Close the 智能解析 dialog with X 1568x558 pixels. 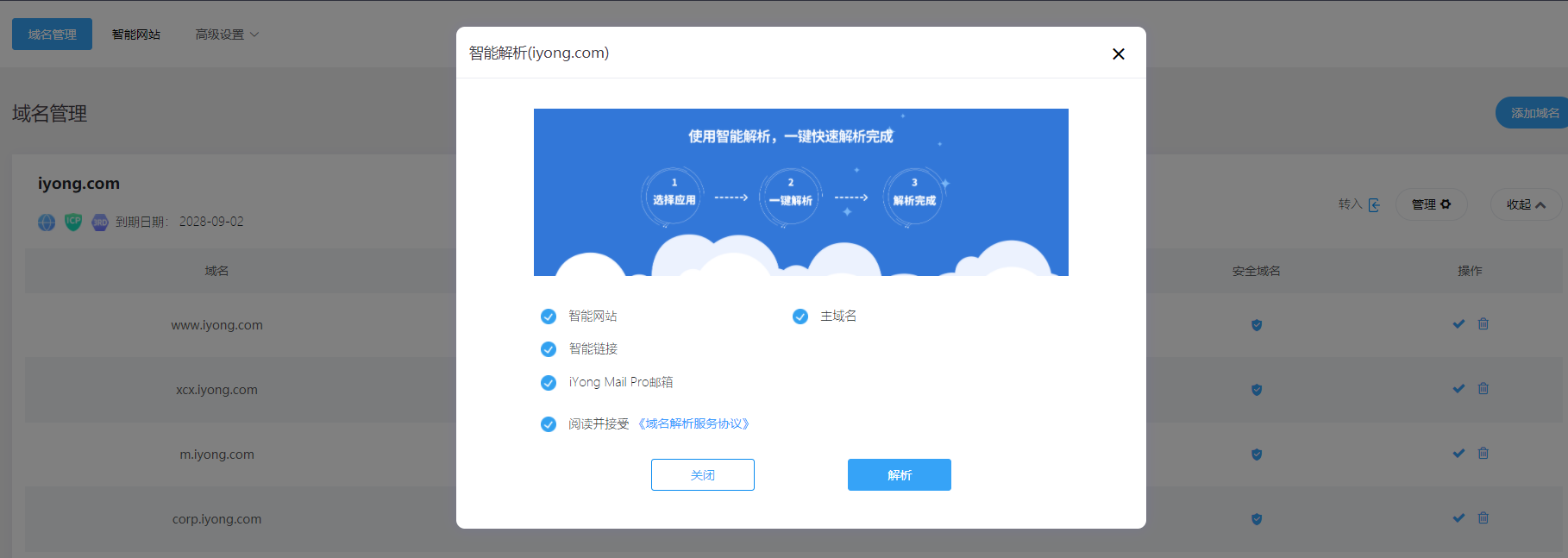pos(1119,53)
